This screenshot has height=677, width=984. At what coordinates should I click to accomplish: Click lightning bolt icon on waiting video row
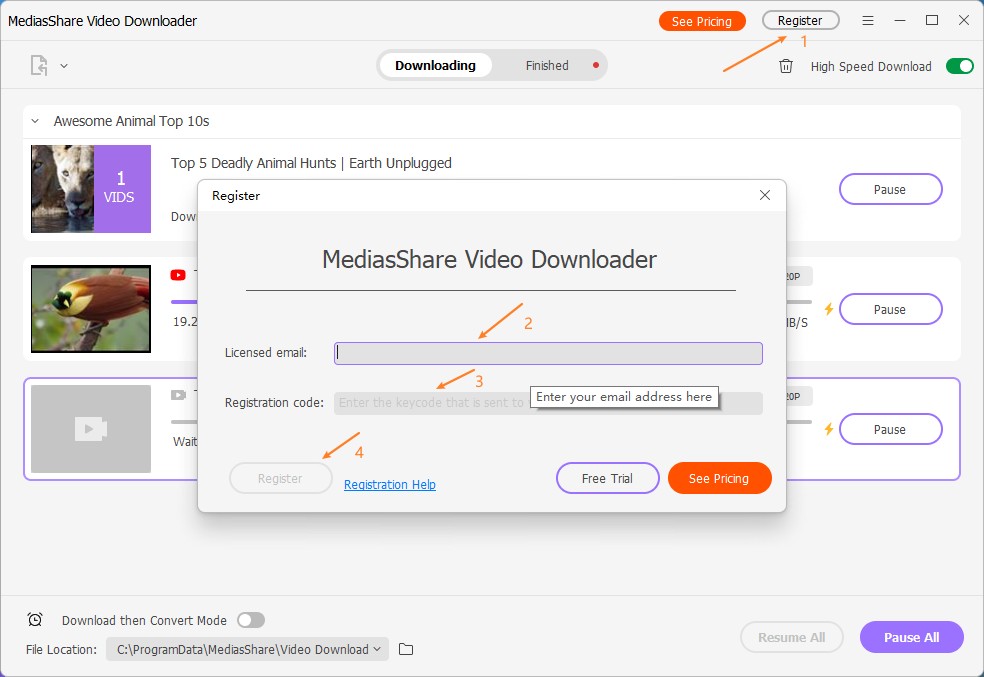pos(828,429)
